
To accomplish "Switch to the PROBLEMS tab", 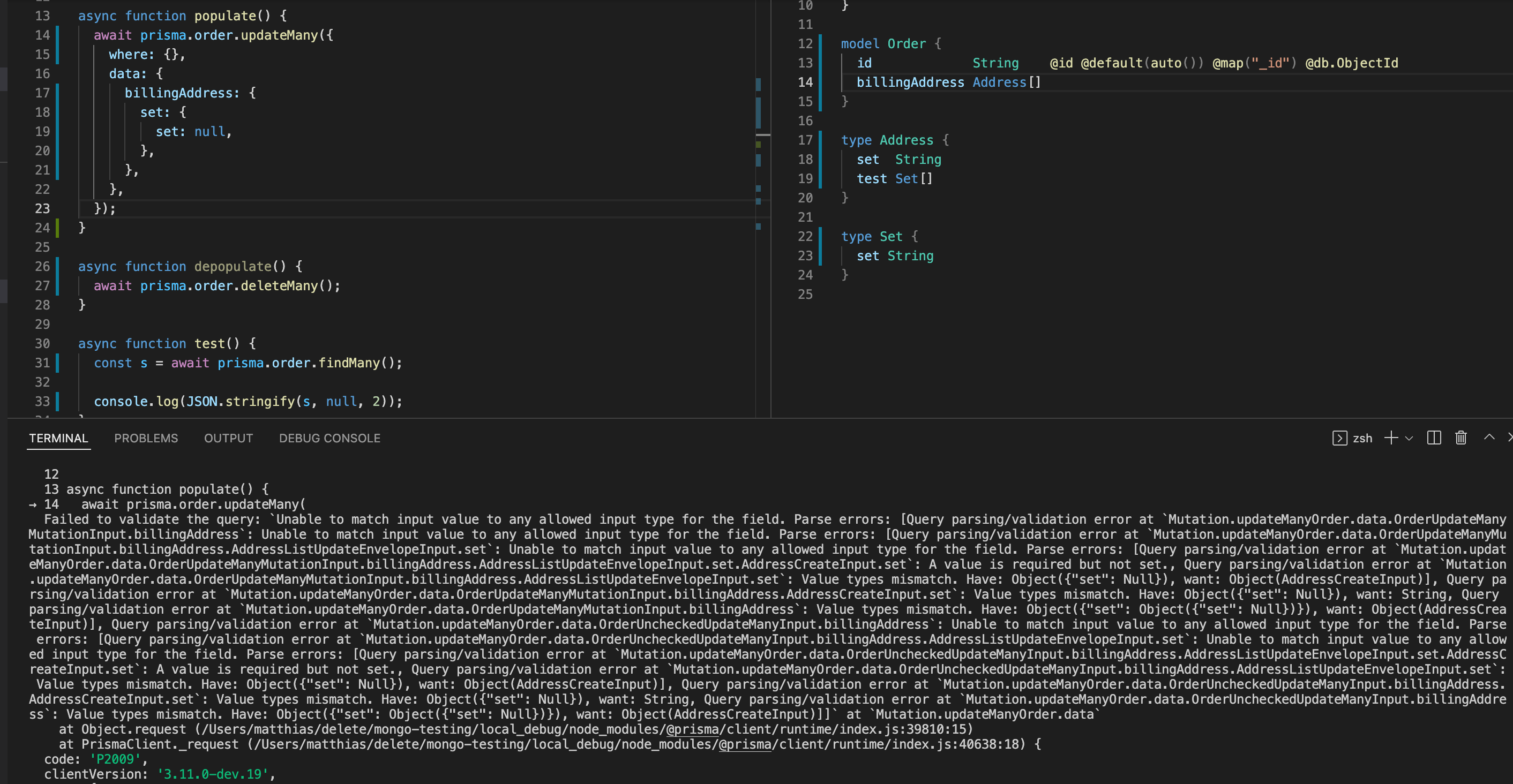I will click(x=146, y=438).
